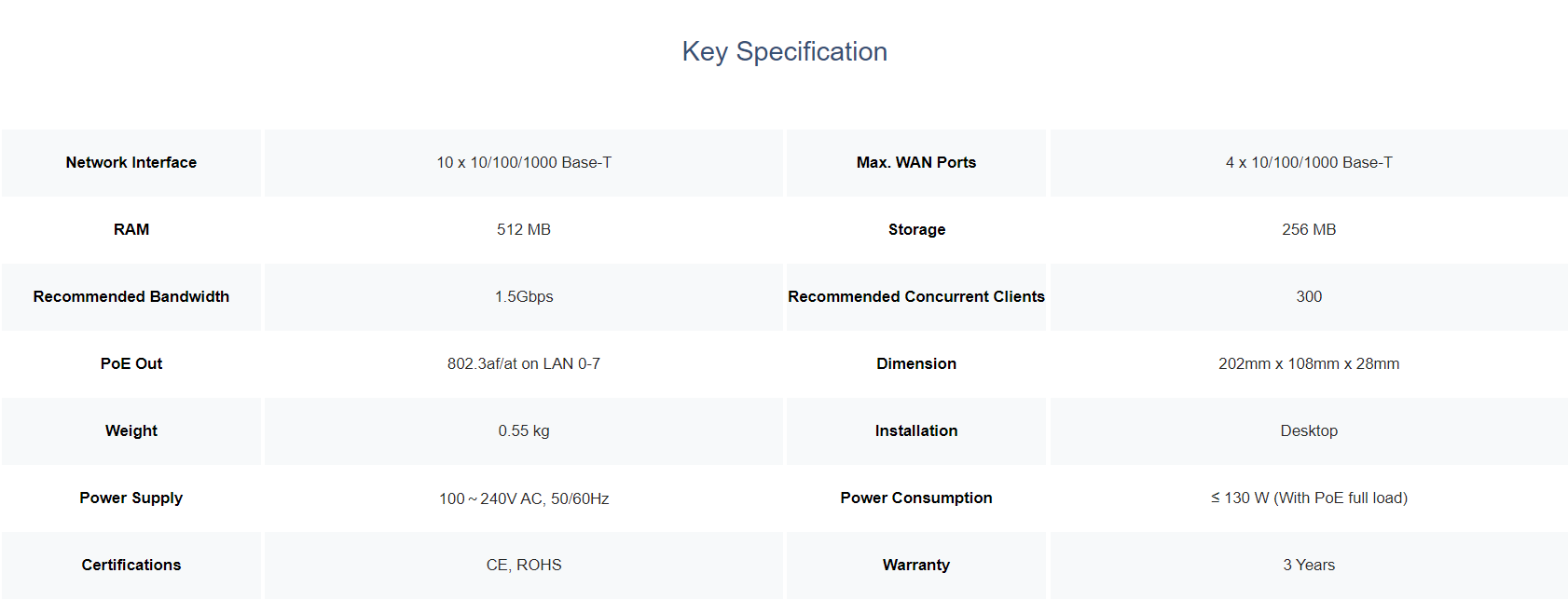Viewport: 1568px width, 614px height.
Task: Click the 256 MB storage value
Action: 1309,229
